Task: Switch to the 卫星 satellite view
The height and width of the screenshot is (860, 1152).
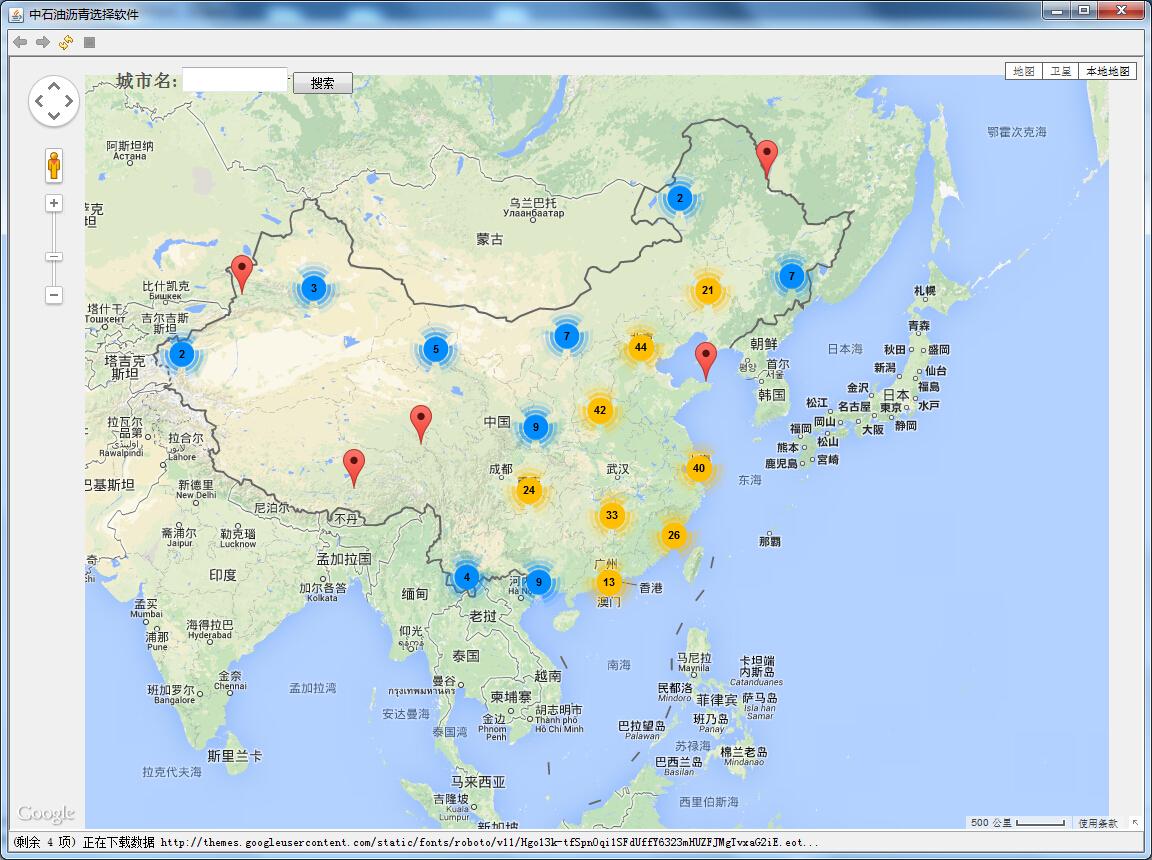Action: (1060, 71)
